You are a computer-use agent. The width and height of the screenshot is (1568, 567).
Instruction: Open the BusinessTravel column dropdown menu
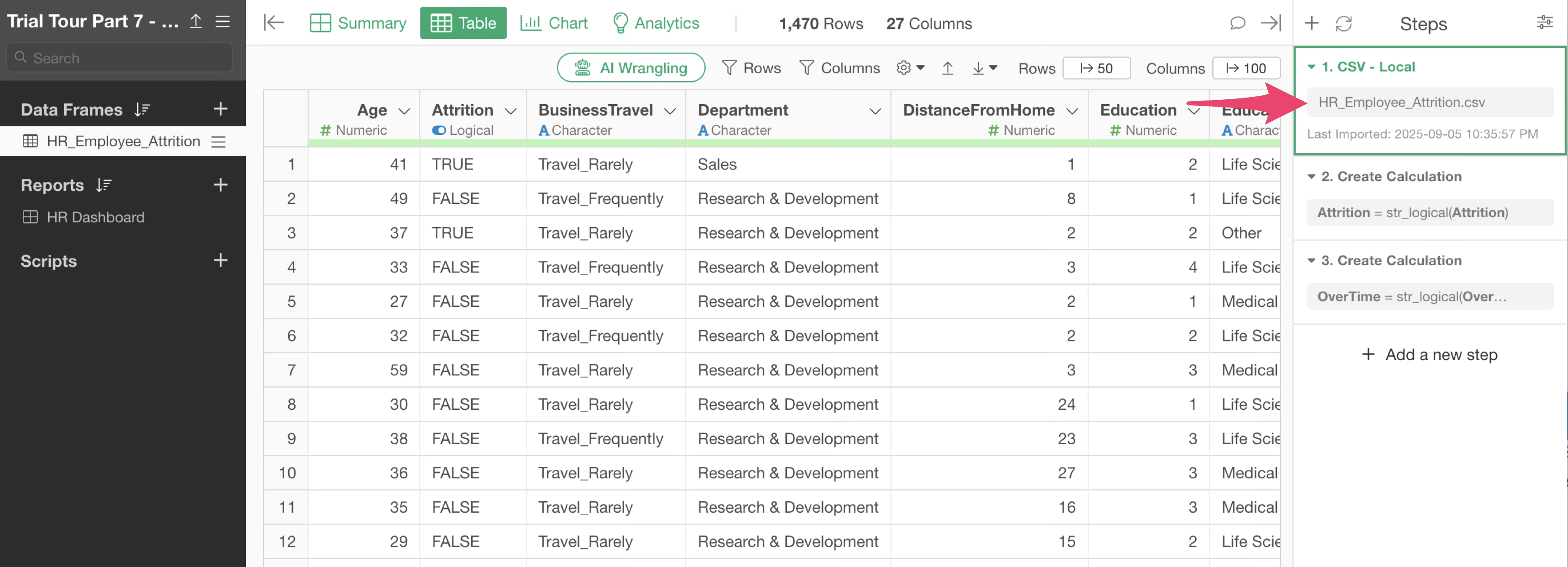point(670,111)
